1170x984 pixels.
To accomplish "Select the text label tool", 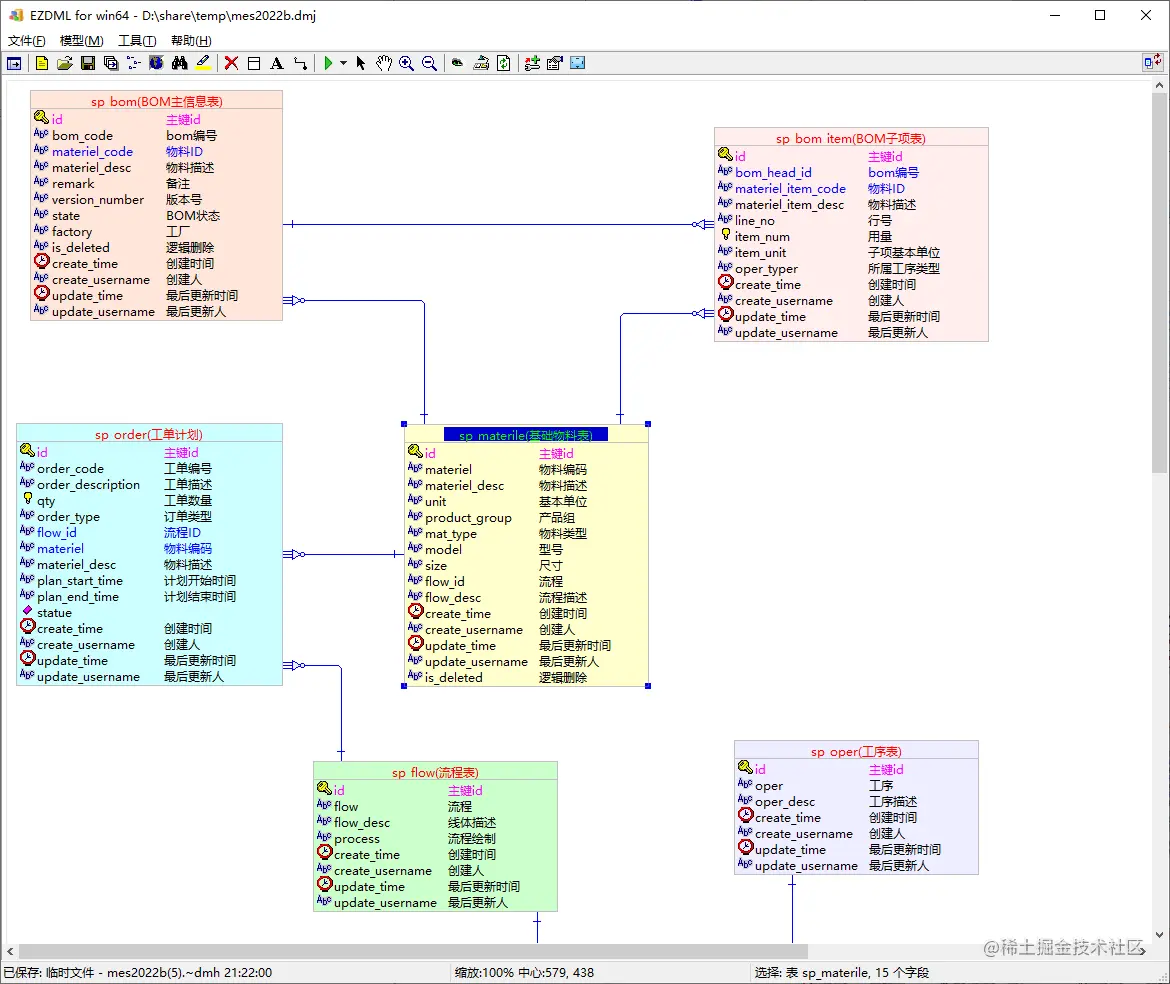I will [x=277, y=63].
